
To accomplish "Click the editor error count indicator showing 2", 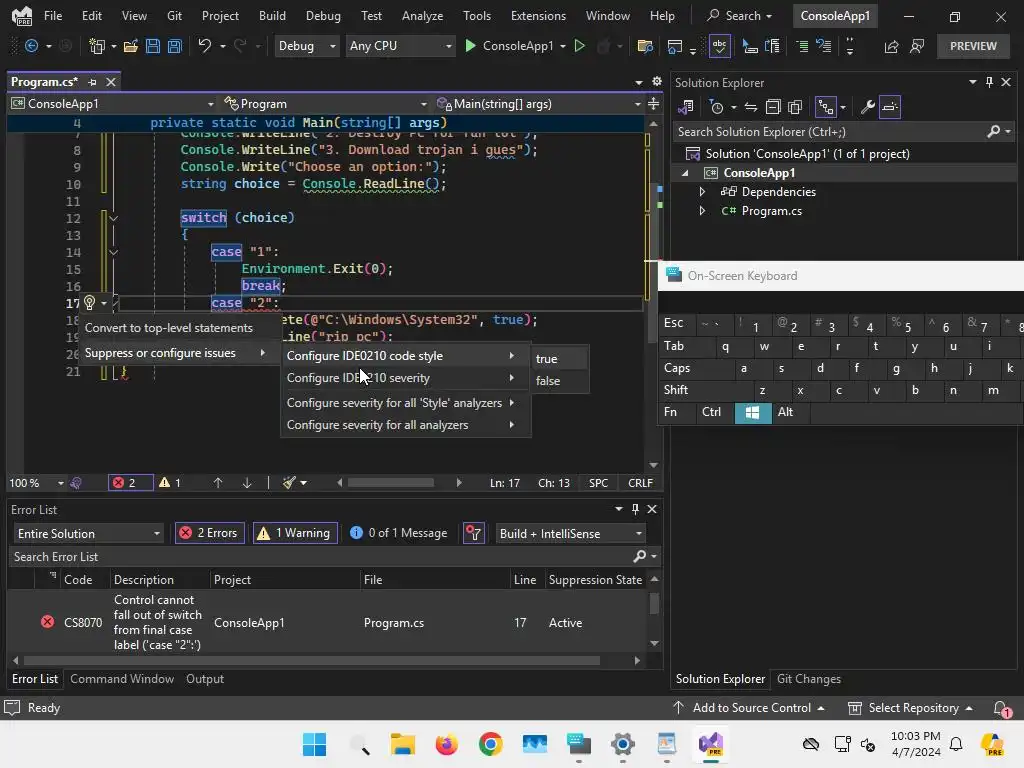I will point(129,483).
